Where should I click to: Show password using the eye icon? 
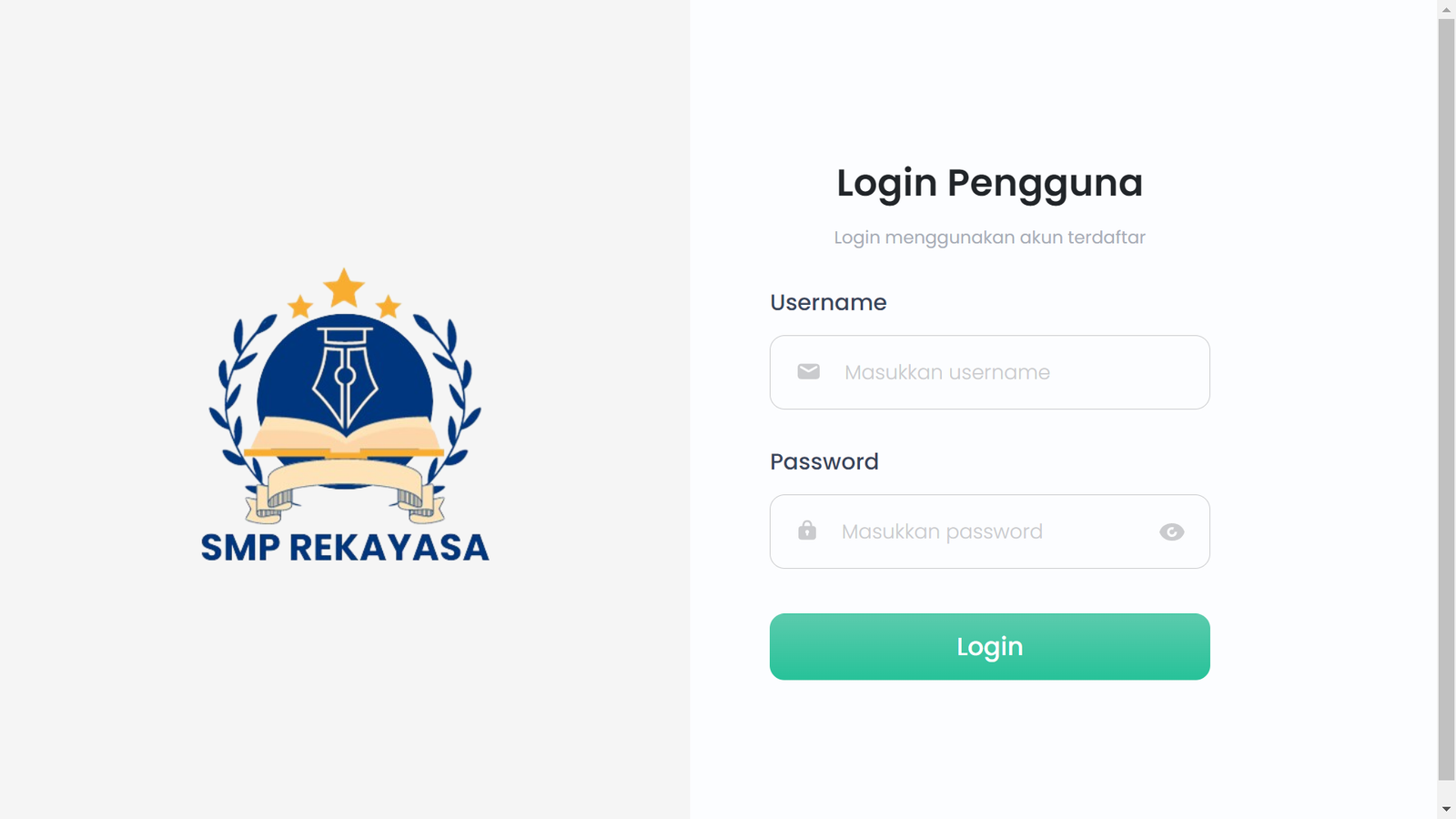click(1171, 531)
